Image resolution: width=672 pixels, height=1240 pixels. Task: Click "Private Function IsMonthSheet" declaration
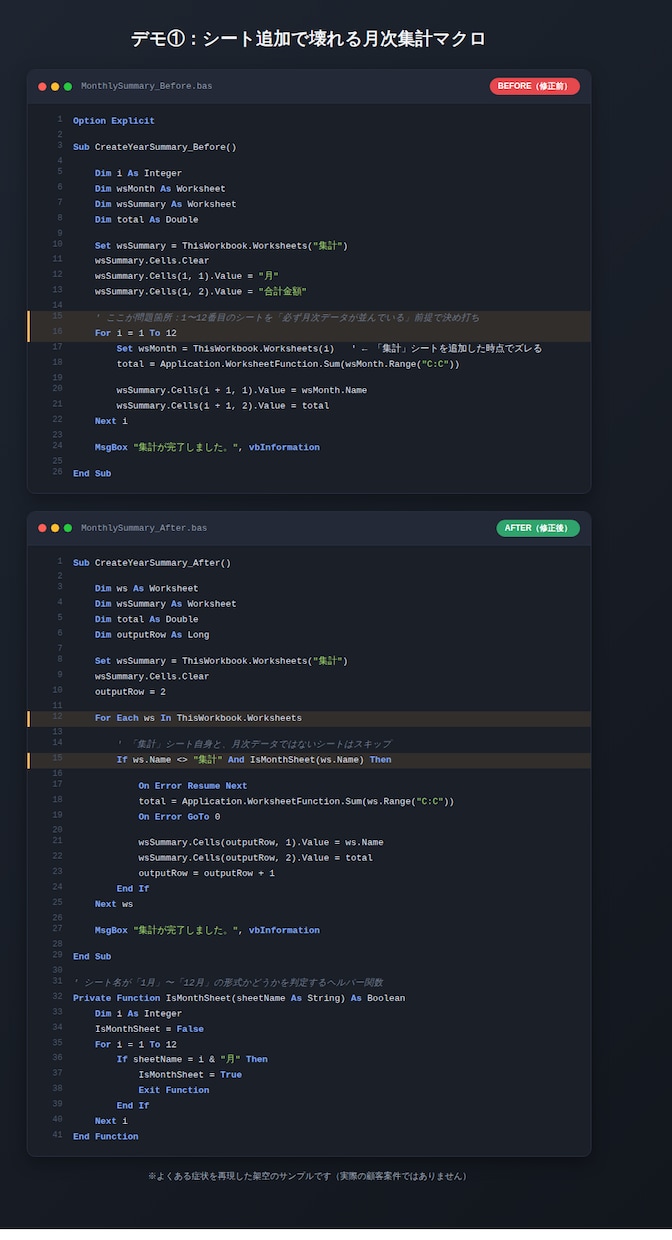[x=239, y=998]
